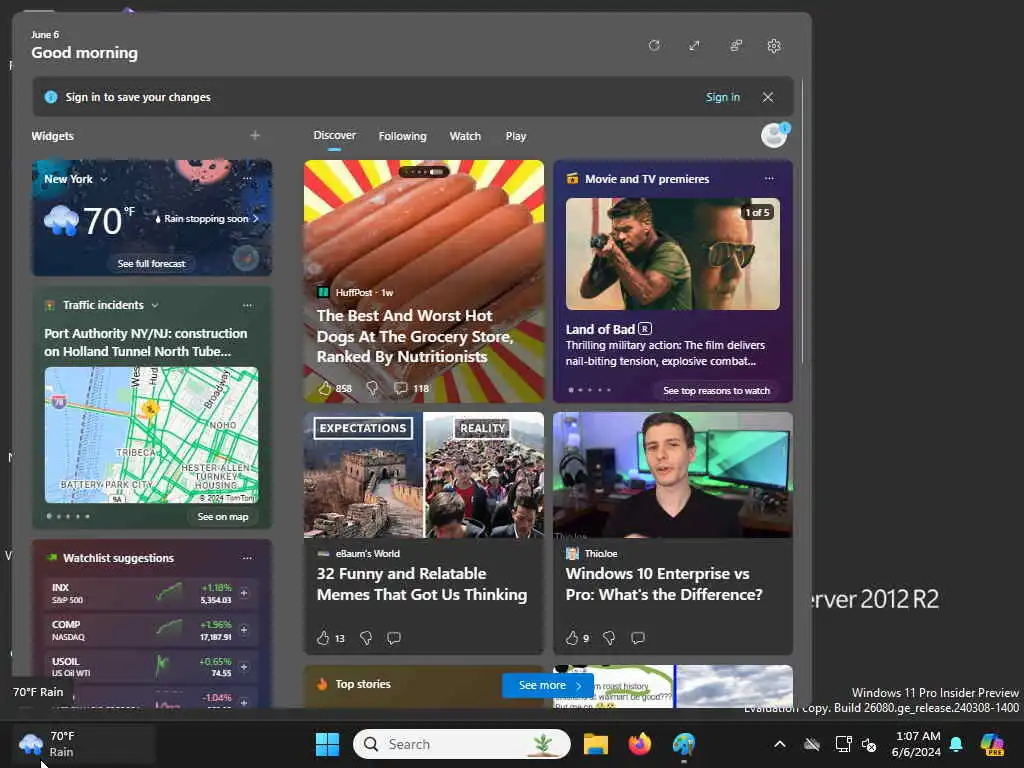Viewport: 1024px width, 768px height.
Task: Click the widgets board scrollbar
Action: (803, 222)
